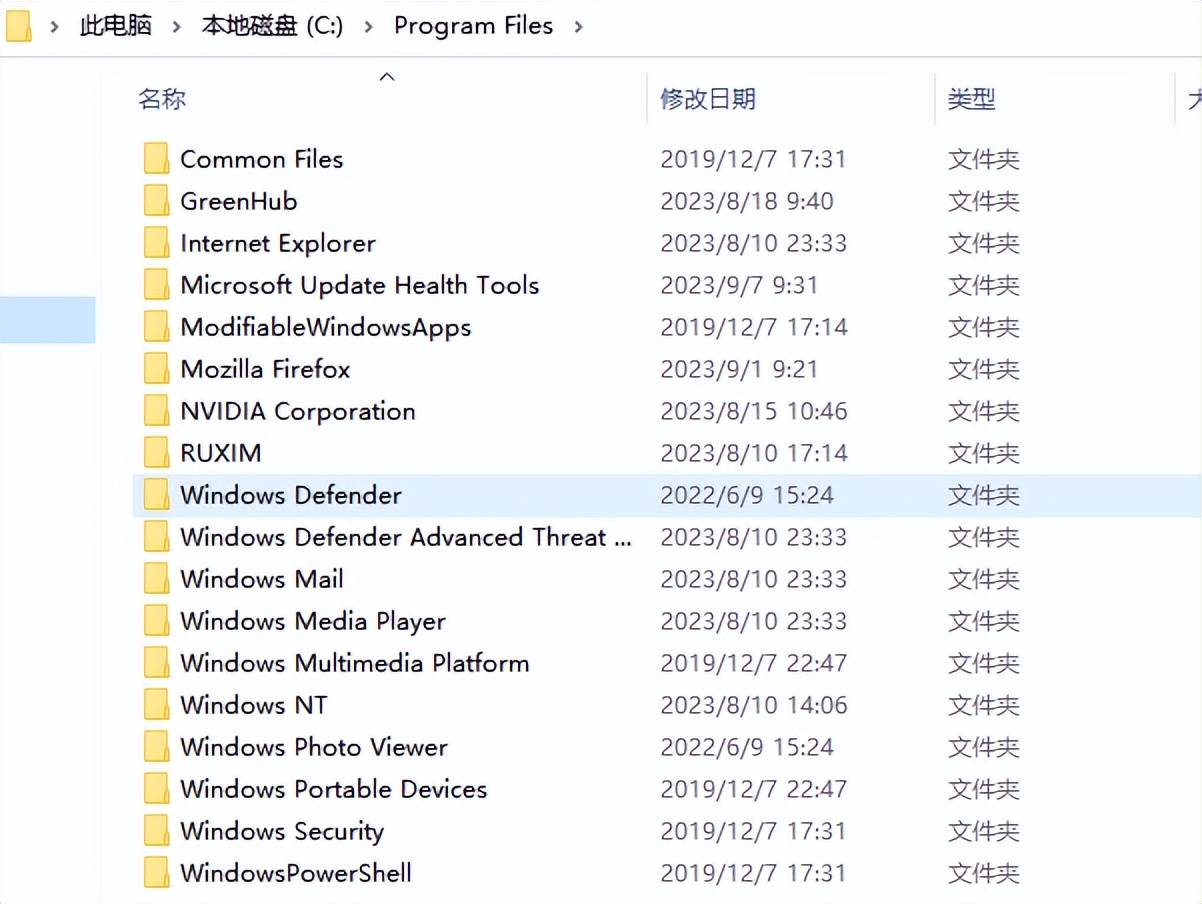Go to 此电脑 in the breadcrumb path

click(116, 26)
